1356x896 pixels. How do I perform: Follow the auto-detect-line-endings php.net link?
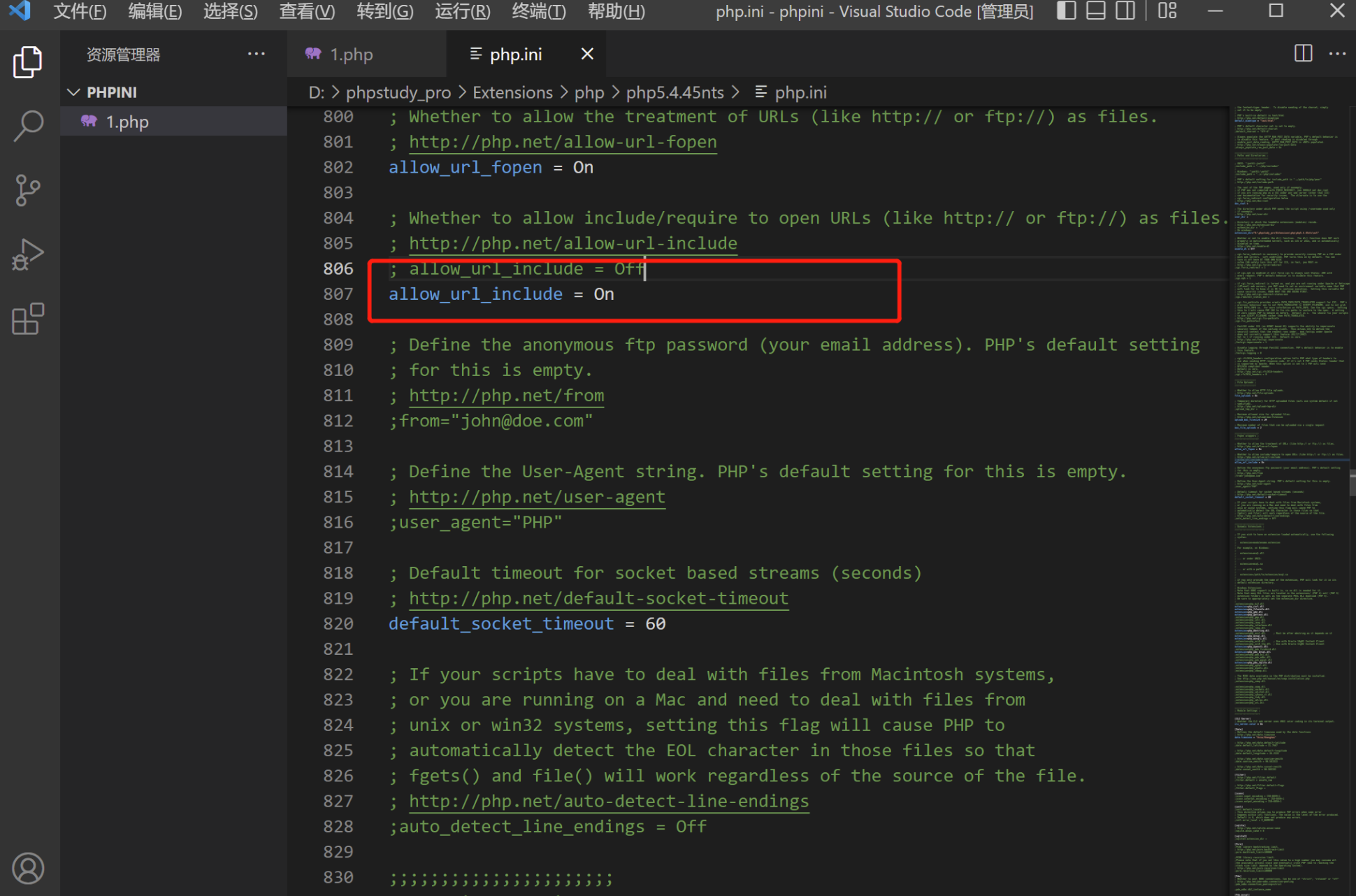pyautogui.click(x=609, y=801)
